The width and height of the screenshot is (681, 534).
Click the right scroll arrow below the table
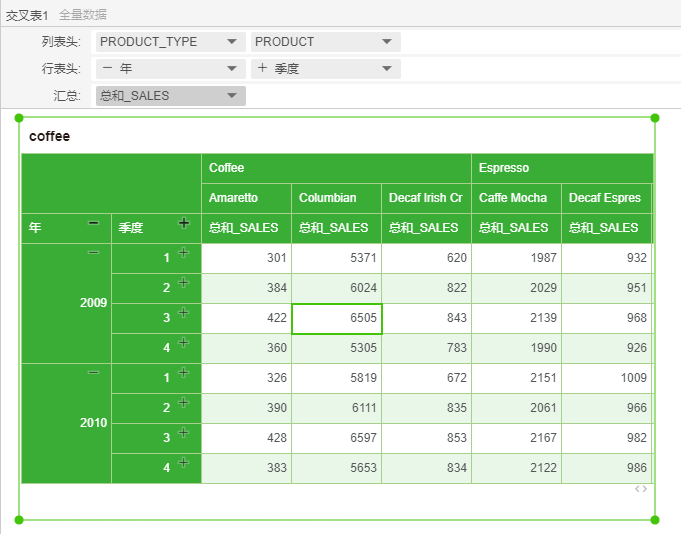coord(645,489)
